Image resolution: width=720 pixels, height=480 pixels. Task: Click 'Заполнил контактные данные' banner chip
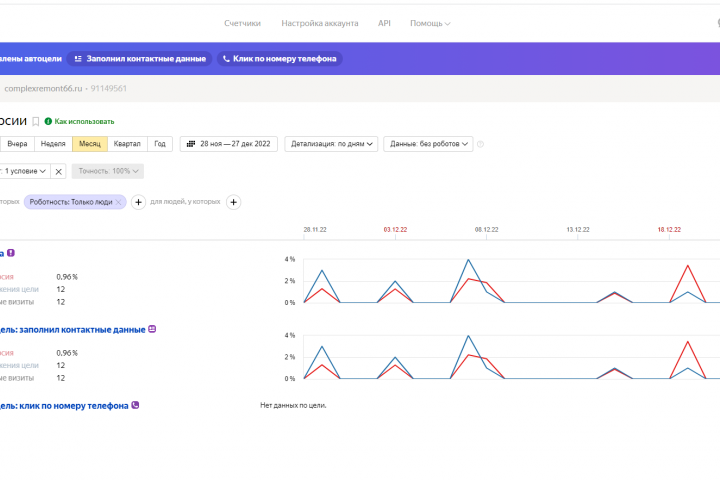click(140, 59)
